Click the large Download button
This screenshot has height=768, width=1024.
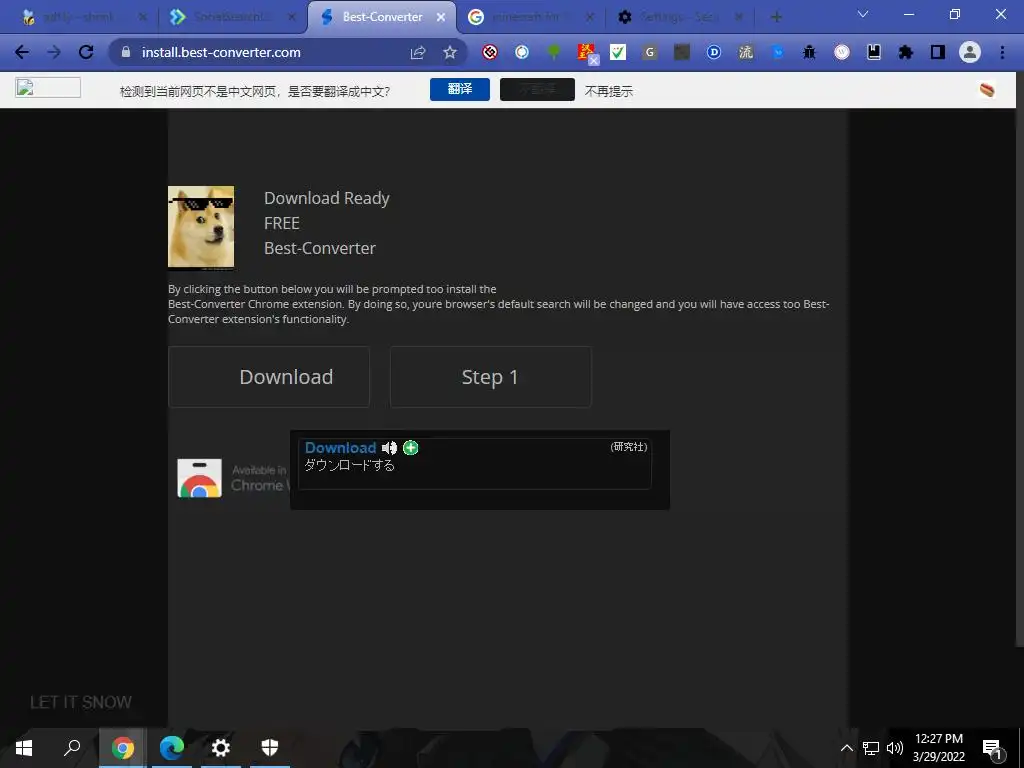tap(269, 377)
